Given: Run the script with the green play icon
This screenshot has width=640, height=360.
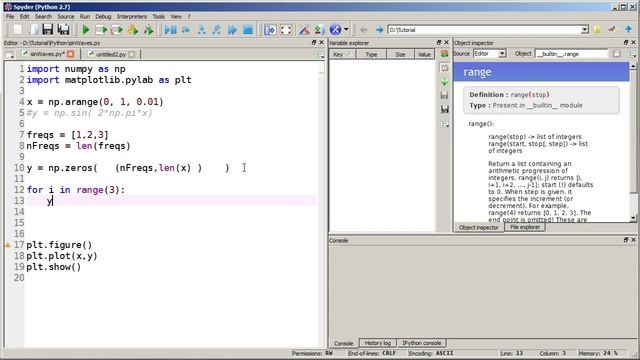Looking at the screenshot, I should pyautogui.click(x=86, y=30).
